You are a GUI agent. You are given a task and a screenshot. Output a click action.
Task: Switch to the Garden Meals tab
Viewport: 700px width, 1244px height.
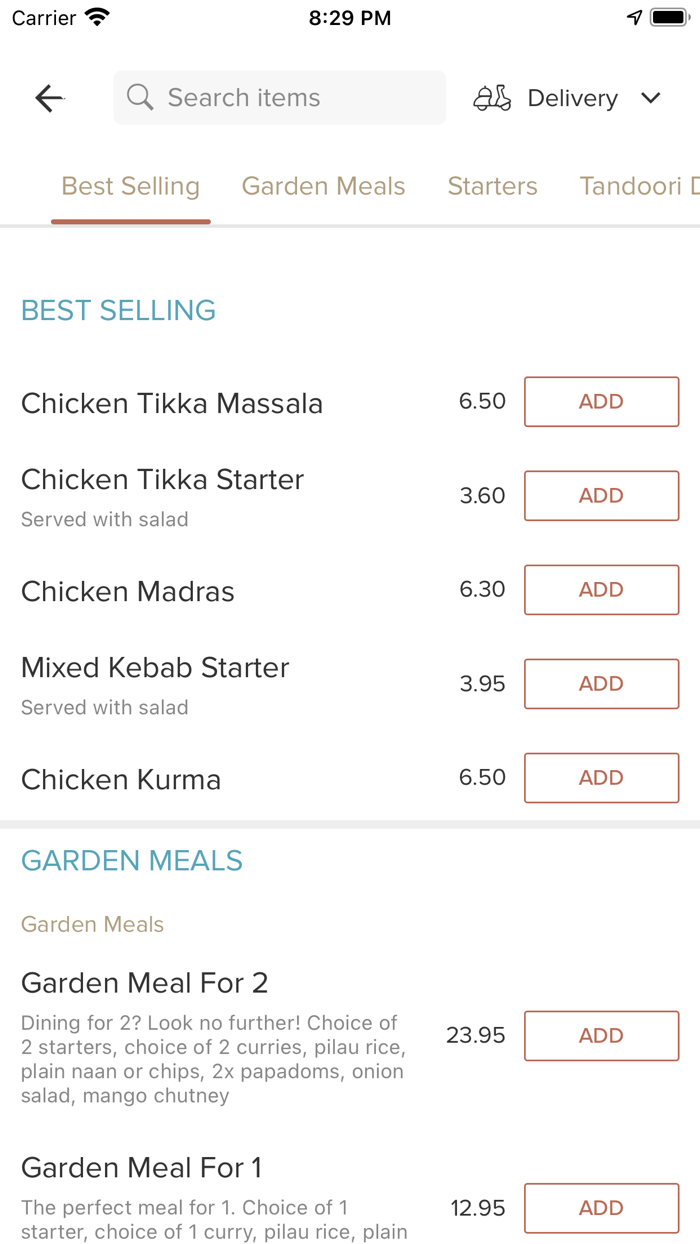tap(324, 186)
